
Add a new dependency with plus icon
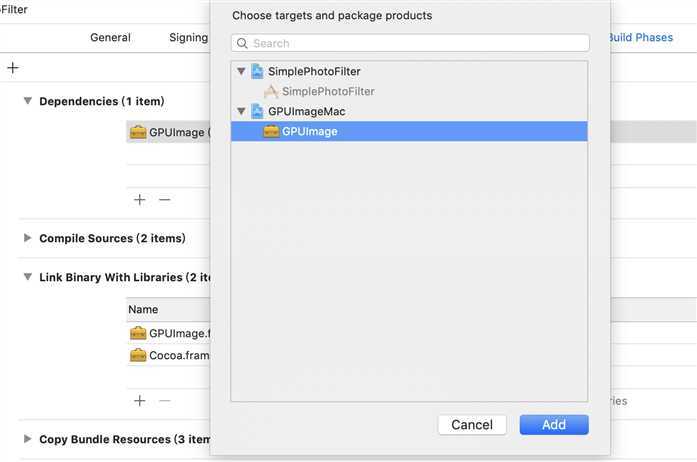pyautogui.click(x=140, y=200)
